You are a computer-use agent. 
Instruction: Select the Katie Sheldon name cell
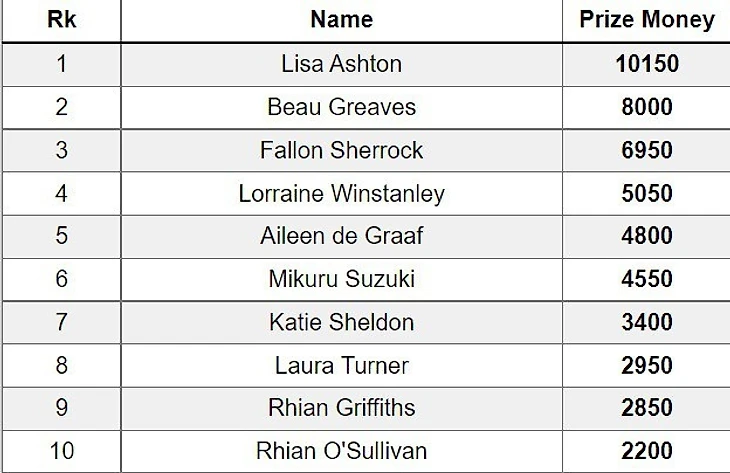point(342,323)
